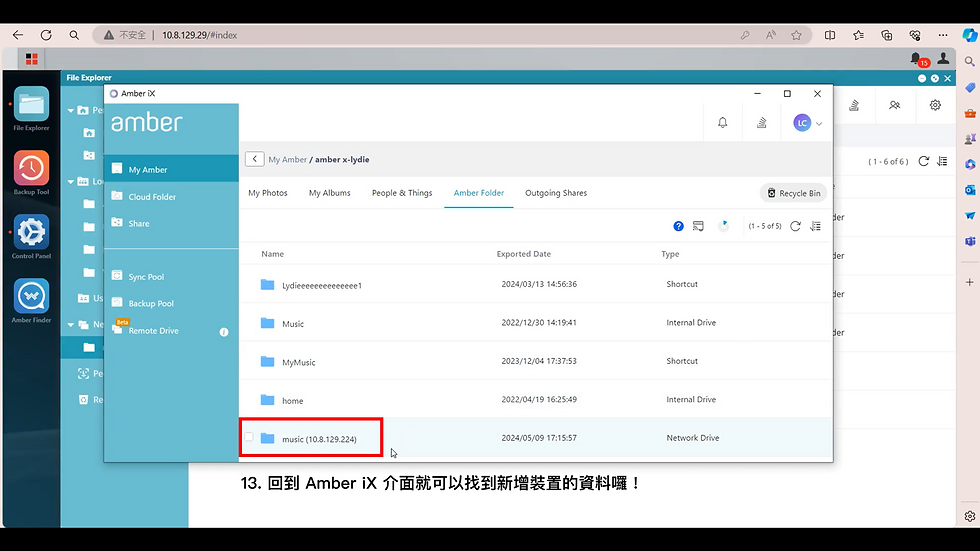Sort by Type column header
The height and width of the screenshot is (551, 980).
[x=670, y=254]
